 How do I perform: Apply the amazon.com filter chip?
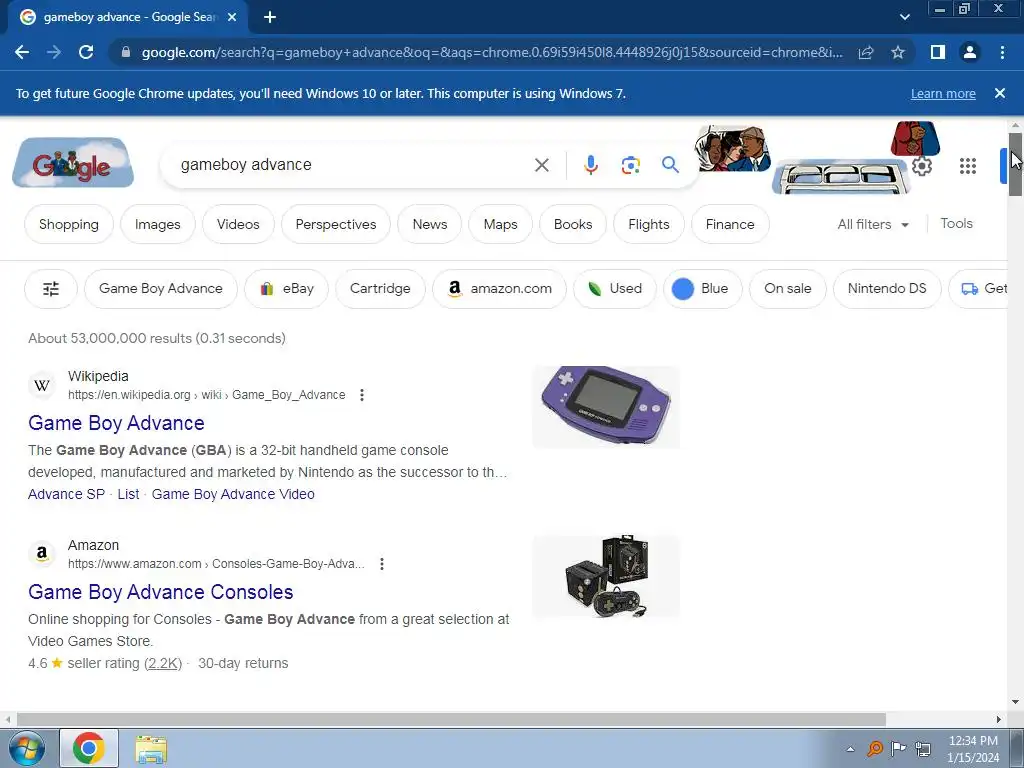tap(500, 288)
